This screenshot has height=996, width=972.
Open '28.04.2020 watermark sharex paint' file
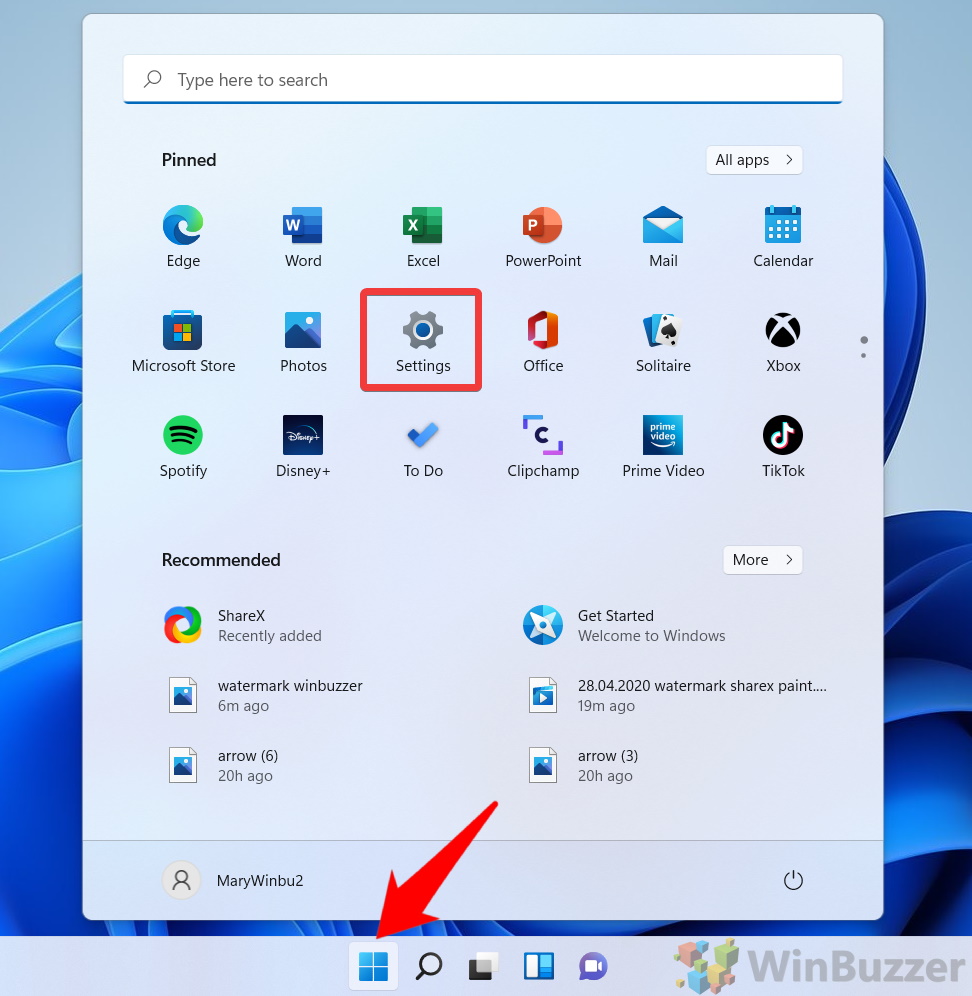click(677, 696)
